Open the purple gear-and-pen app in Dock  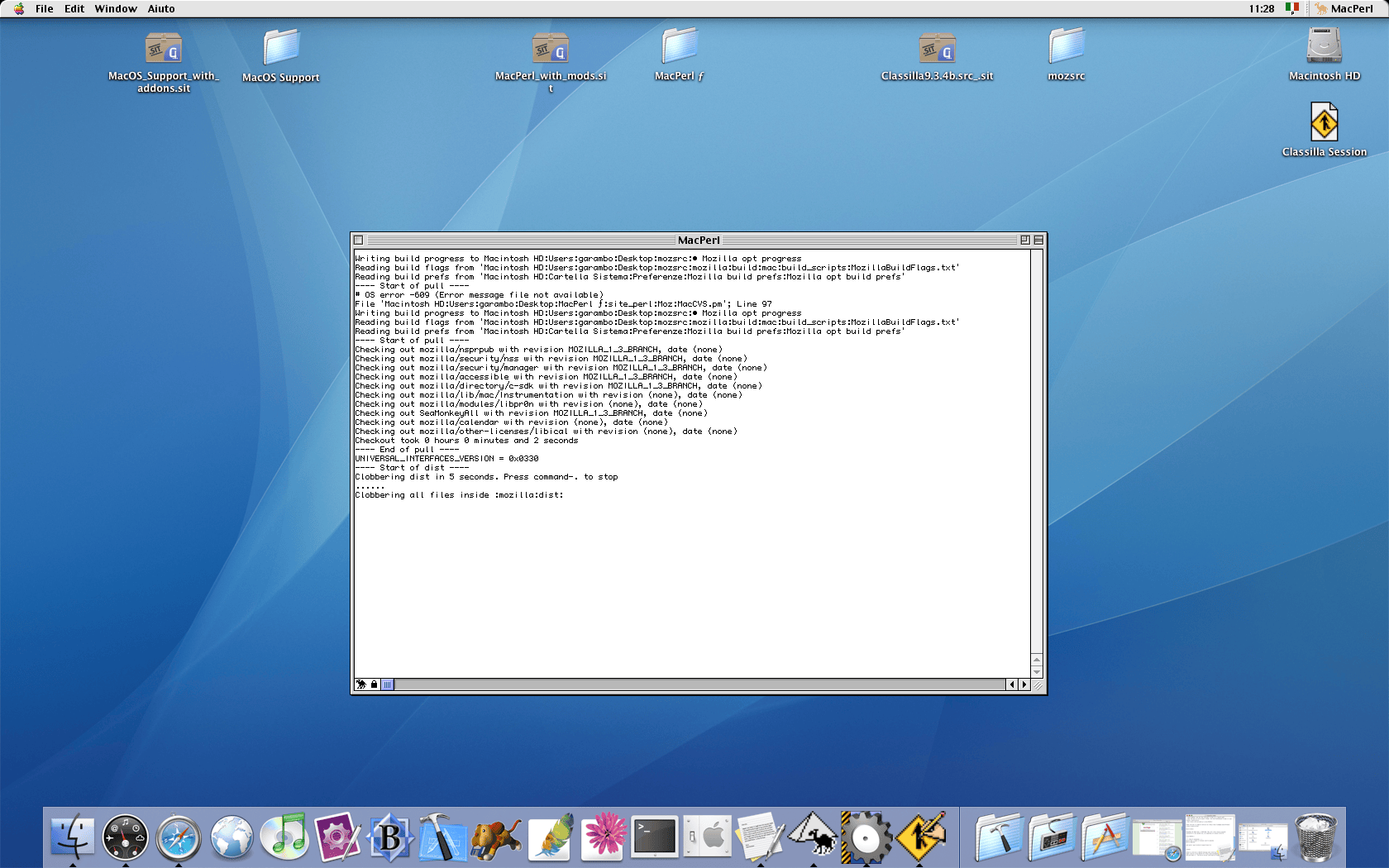[337, 837]
